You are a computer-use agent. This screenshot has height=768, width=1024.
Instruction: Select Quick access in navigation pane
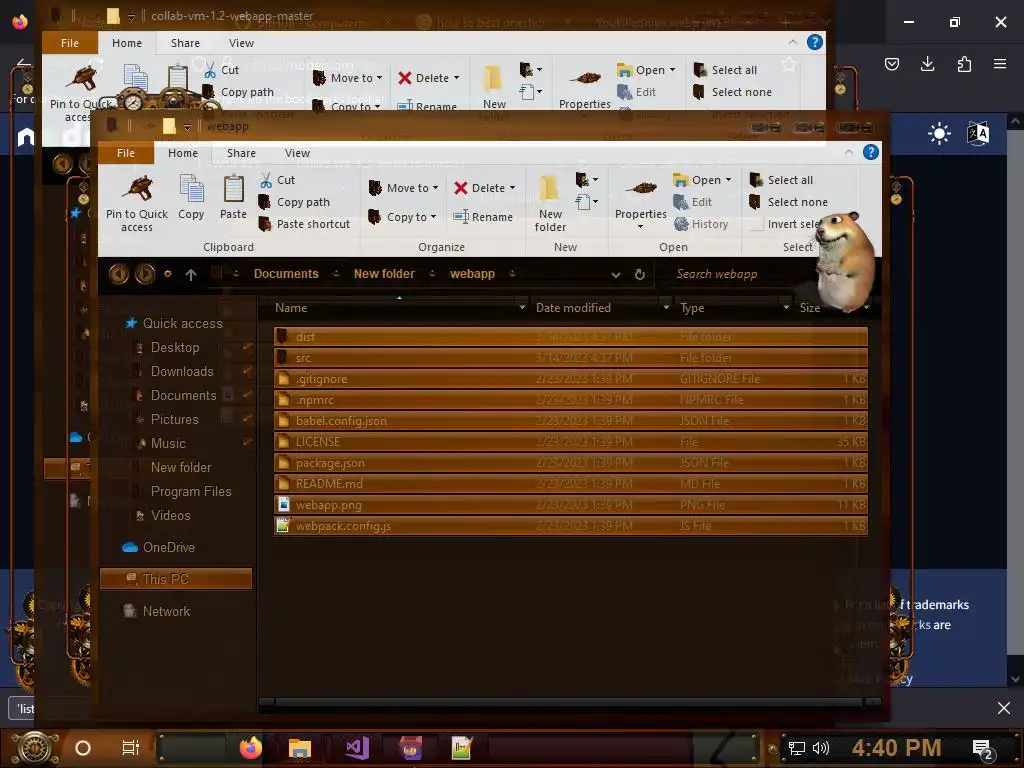point(174,323)
